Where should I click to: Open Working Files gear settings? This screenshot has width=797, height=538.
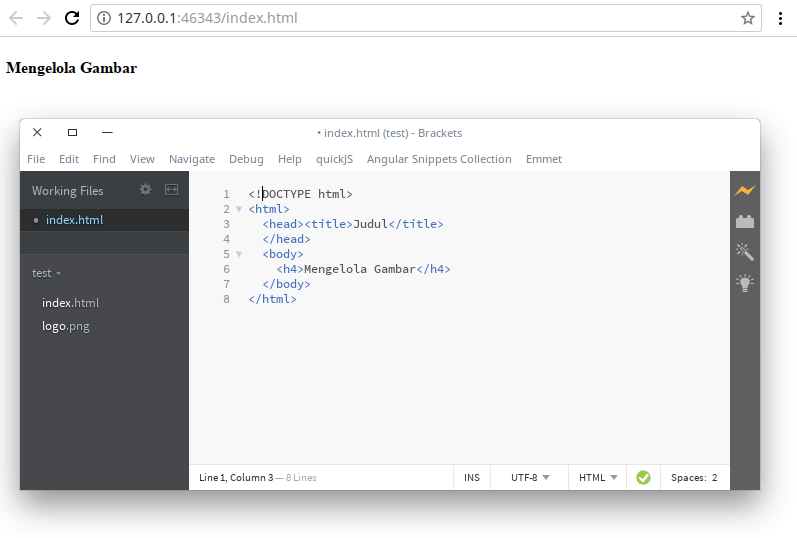(x=145, y=190)
